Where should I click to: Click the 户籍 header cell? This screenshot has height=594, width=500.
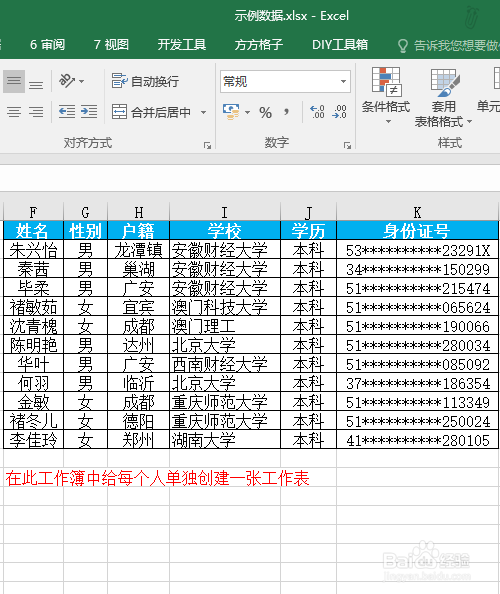point(139,230)
